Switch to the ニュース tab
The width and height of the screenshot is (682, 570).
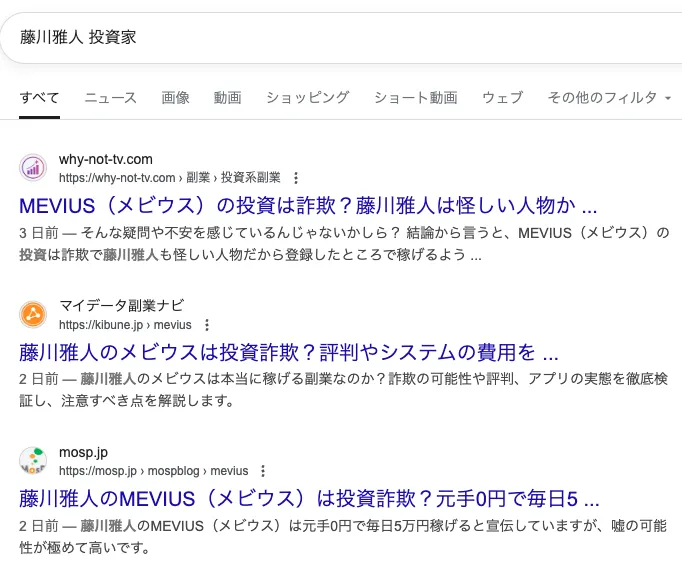click(110, 97)
